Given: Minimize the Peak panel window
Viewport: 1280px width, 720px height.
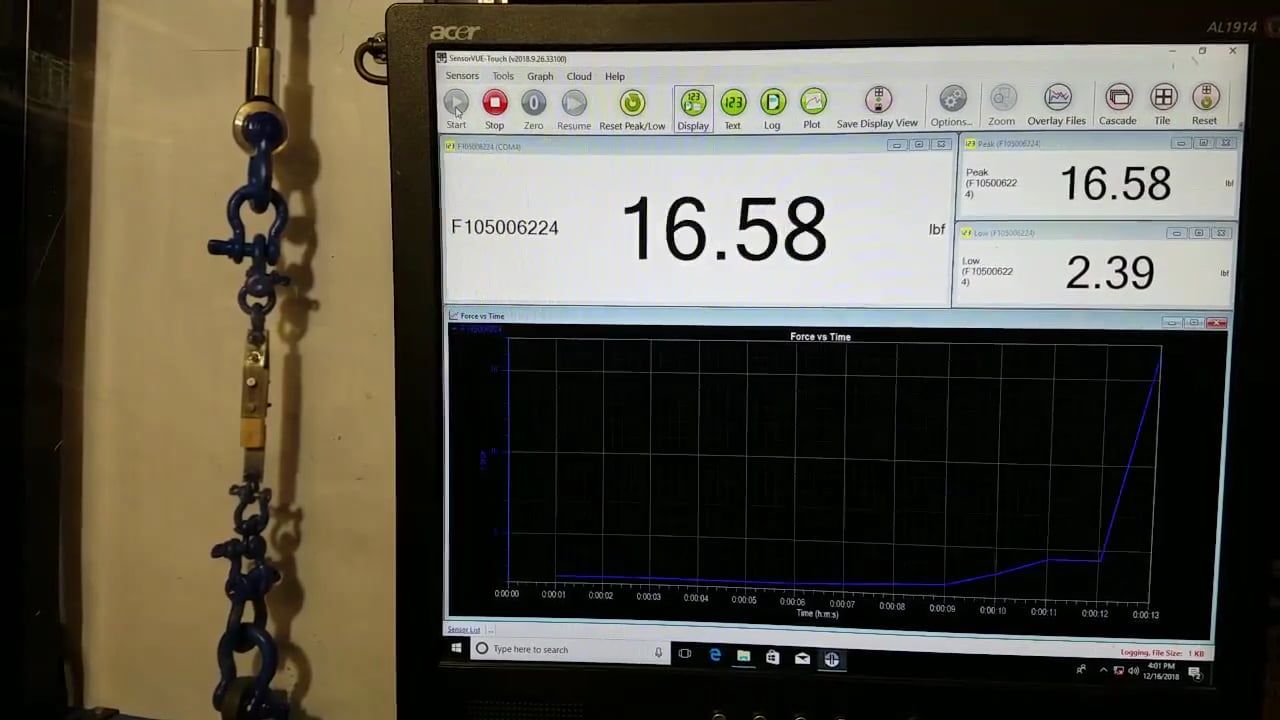Looking at the screenshot, I should [x=1181, y=143].
